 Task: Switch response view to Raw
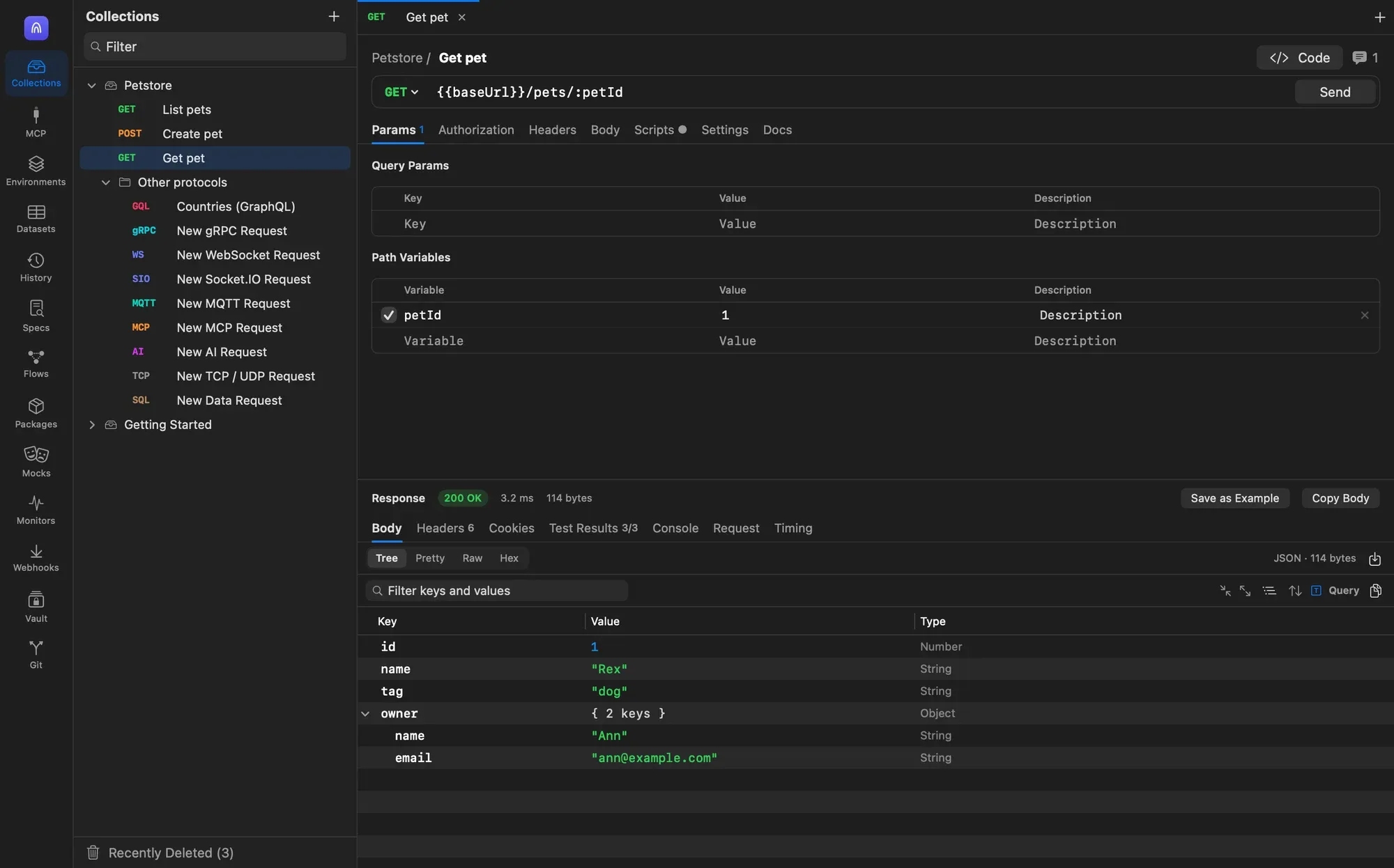coord(473,558)
